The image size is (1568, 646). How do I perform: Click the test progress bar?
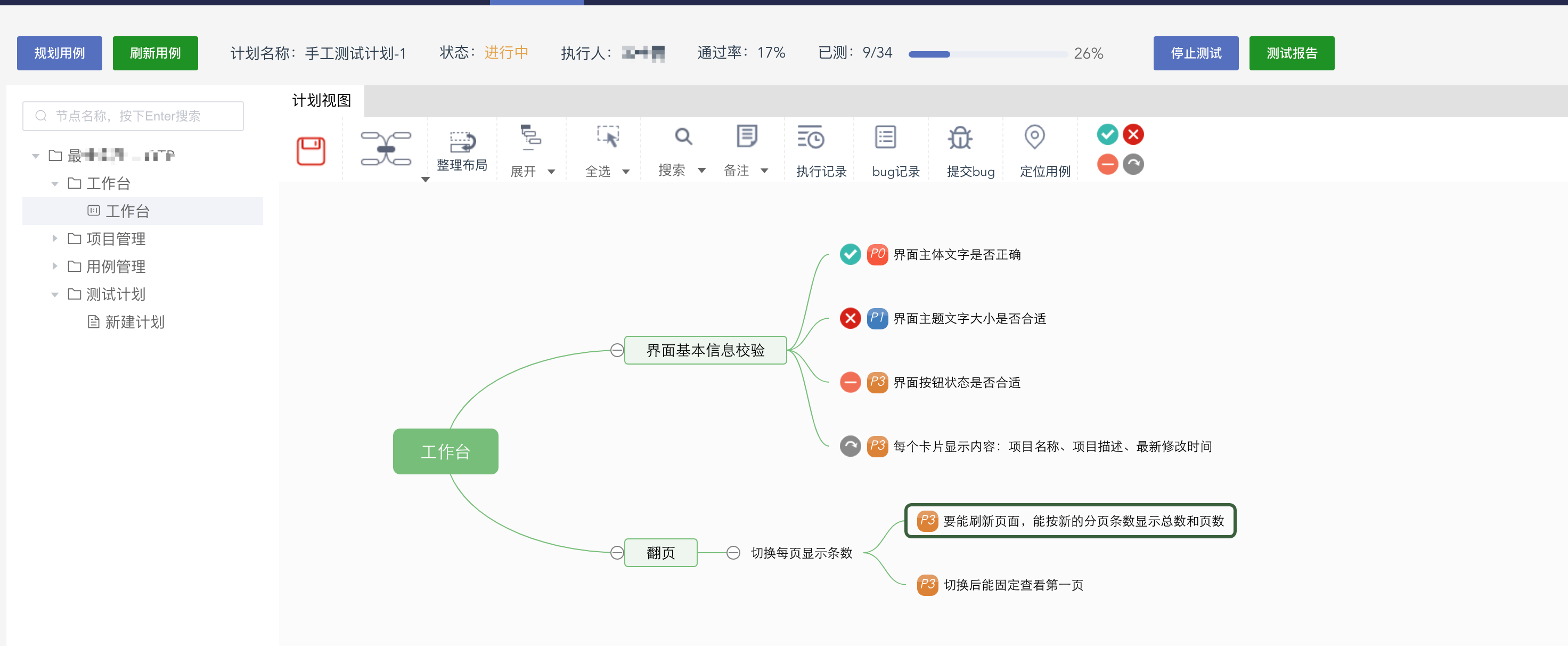[x=987, y=54]
